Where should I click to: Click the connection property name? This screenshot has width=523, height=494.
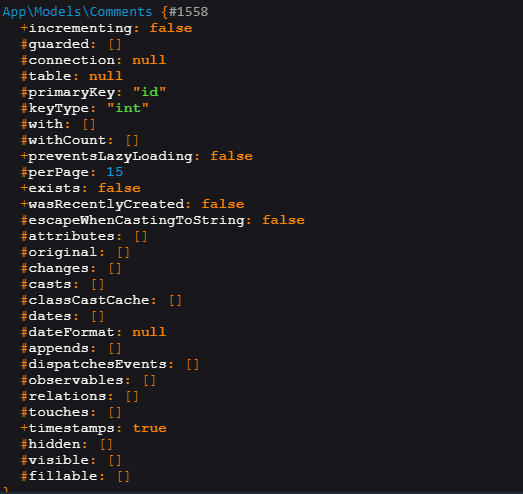tap(72, 60)
